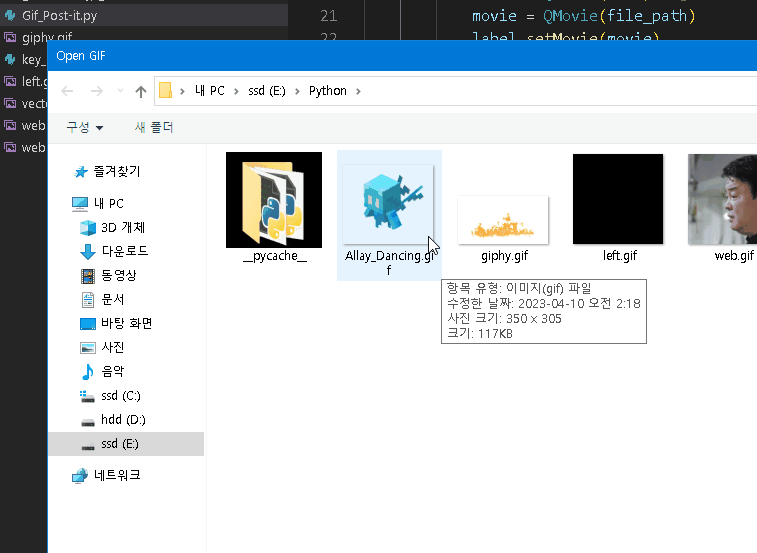Viewport: 757px width, 553px height.
Task: Select the left.gif black thumbnail
Action: point(618,199)
